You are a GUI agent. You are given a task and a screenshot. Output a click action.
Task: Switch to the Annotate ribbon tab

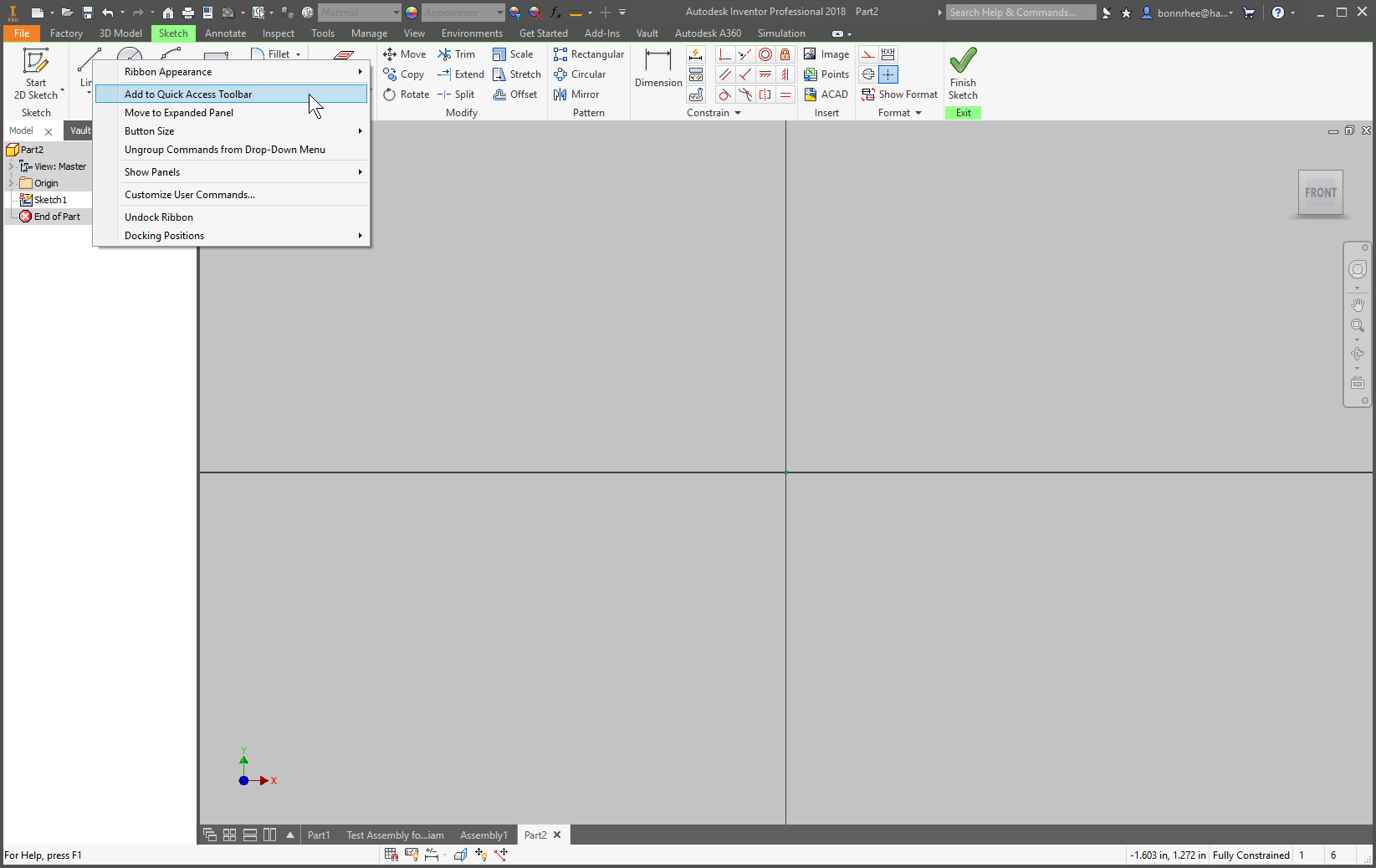point(225,33)
